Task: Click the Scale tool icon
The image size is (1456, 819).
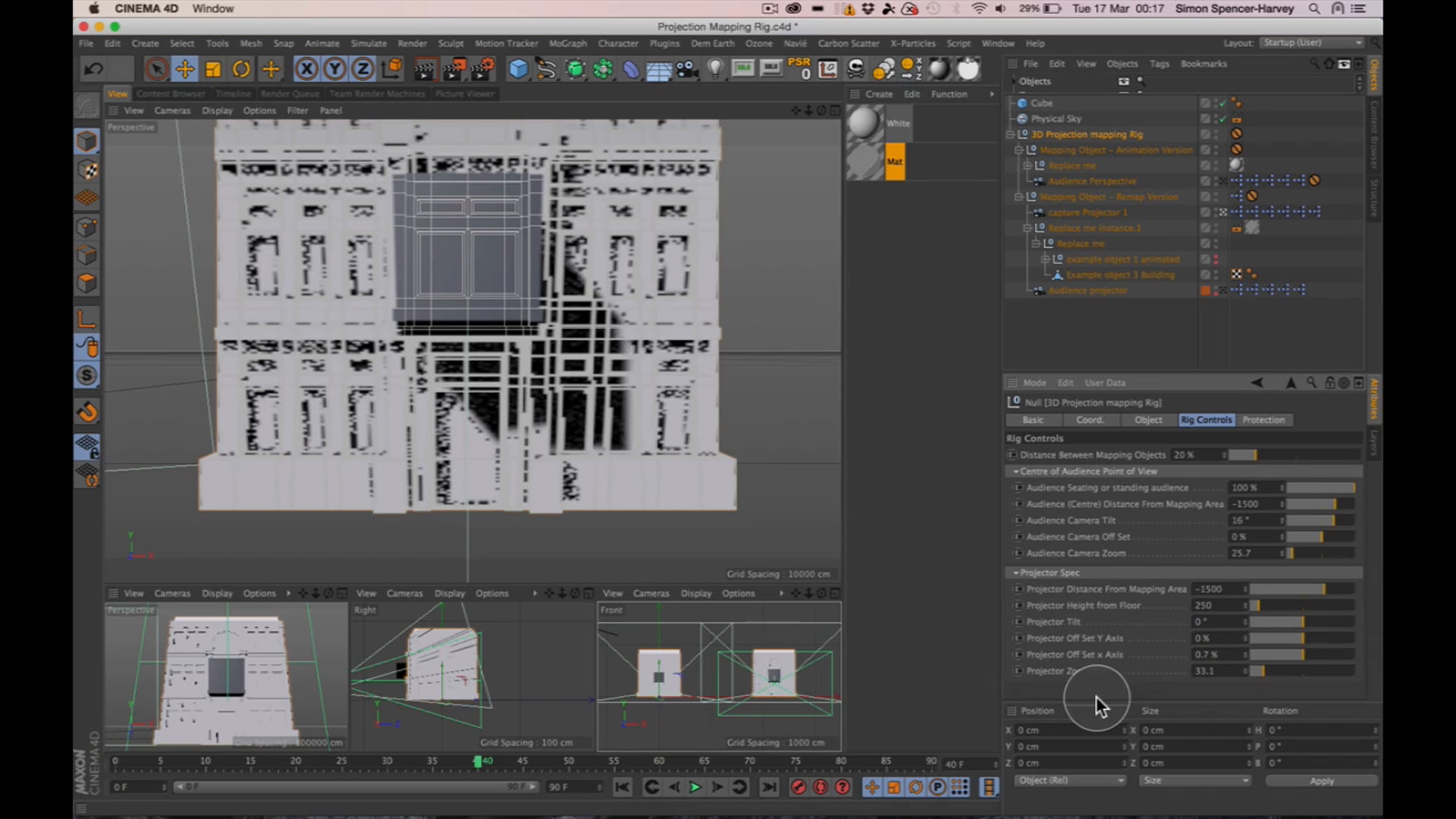Action: tap(213, 70)
